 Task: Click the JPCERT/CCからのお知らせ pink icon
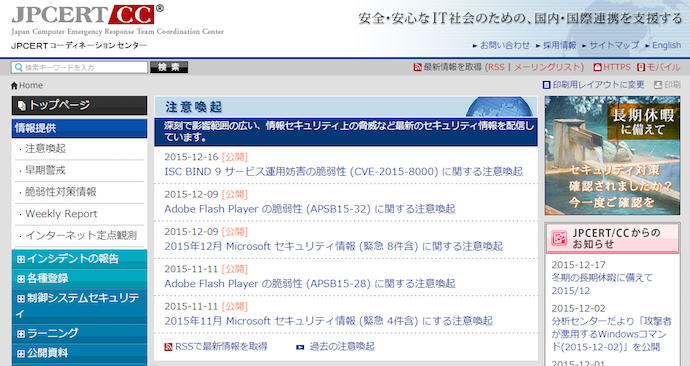click(559, 238)
